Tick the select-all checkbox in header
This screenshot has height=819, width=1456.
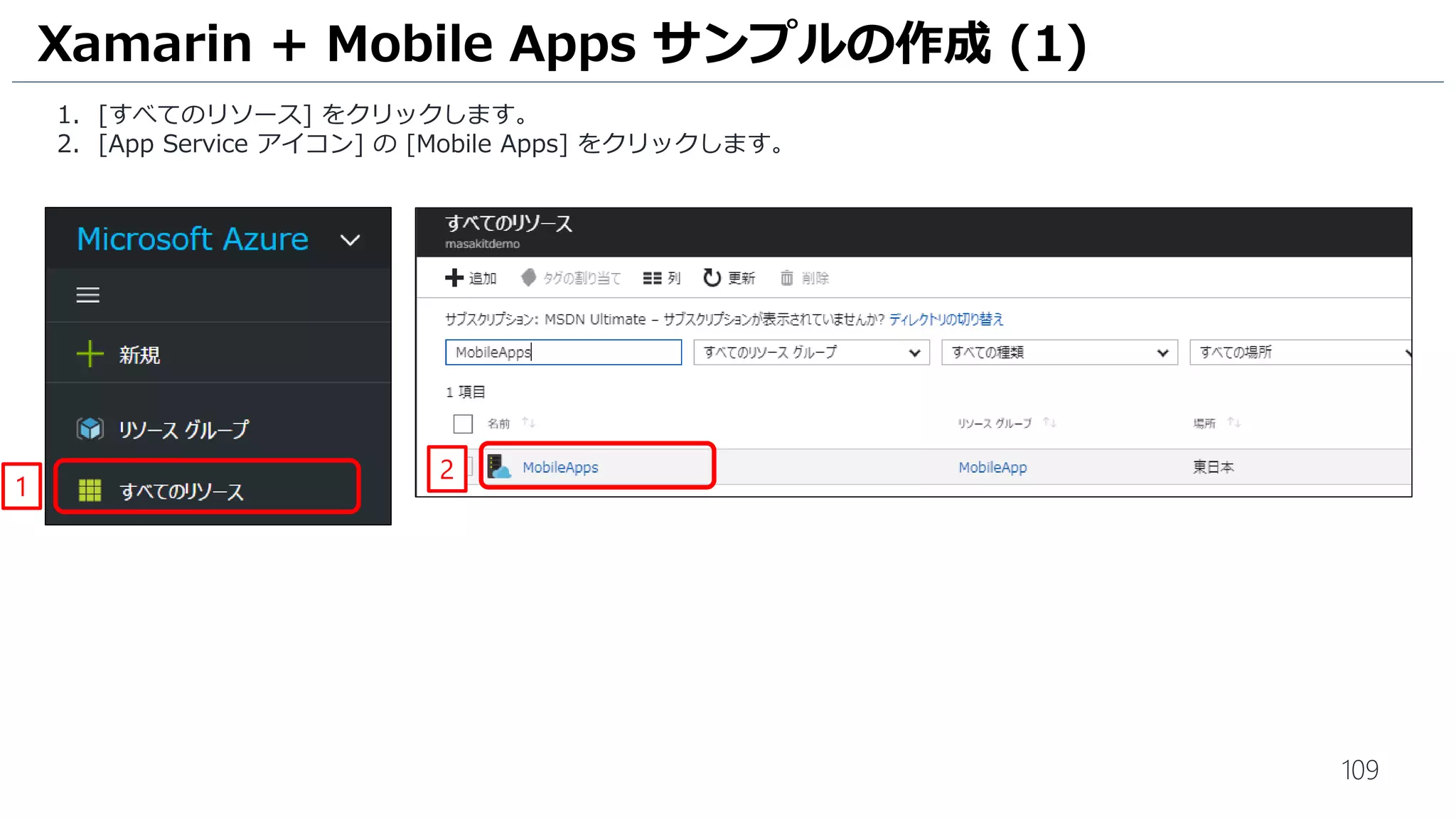point(463,424)
